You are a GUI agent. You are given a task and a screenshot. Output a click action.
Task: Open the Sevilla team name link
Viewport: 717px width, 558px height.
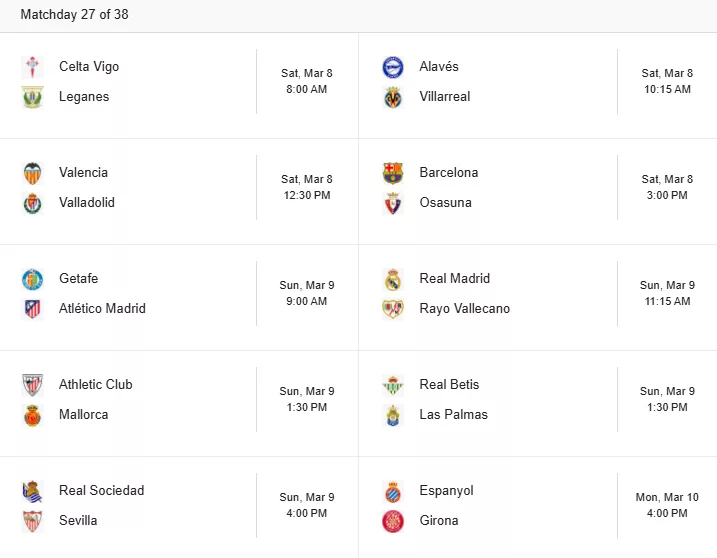(x=78, y=520)
